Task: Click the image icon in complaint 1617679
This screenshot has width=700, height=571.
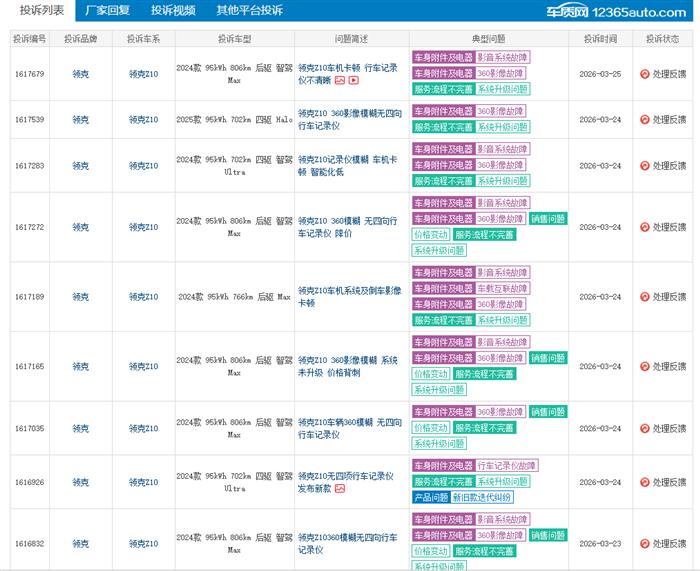Action: click(340, 81)
